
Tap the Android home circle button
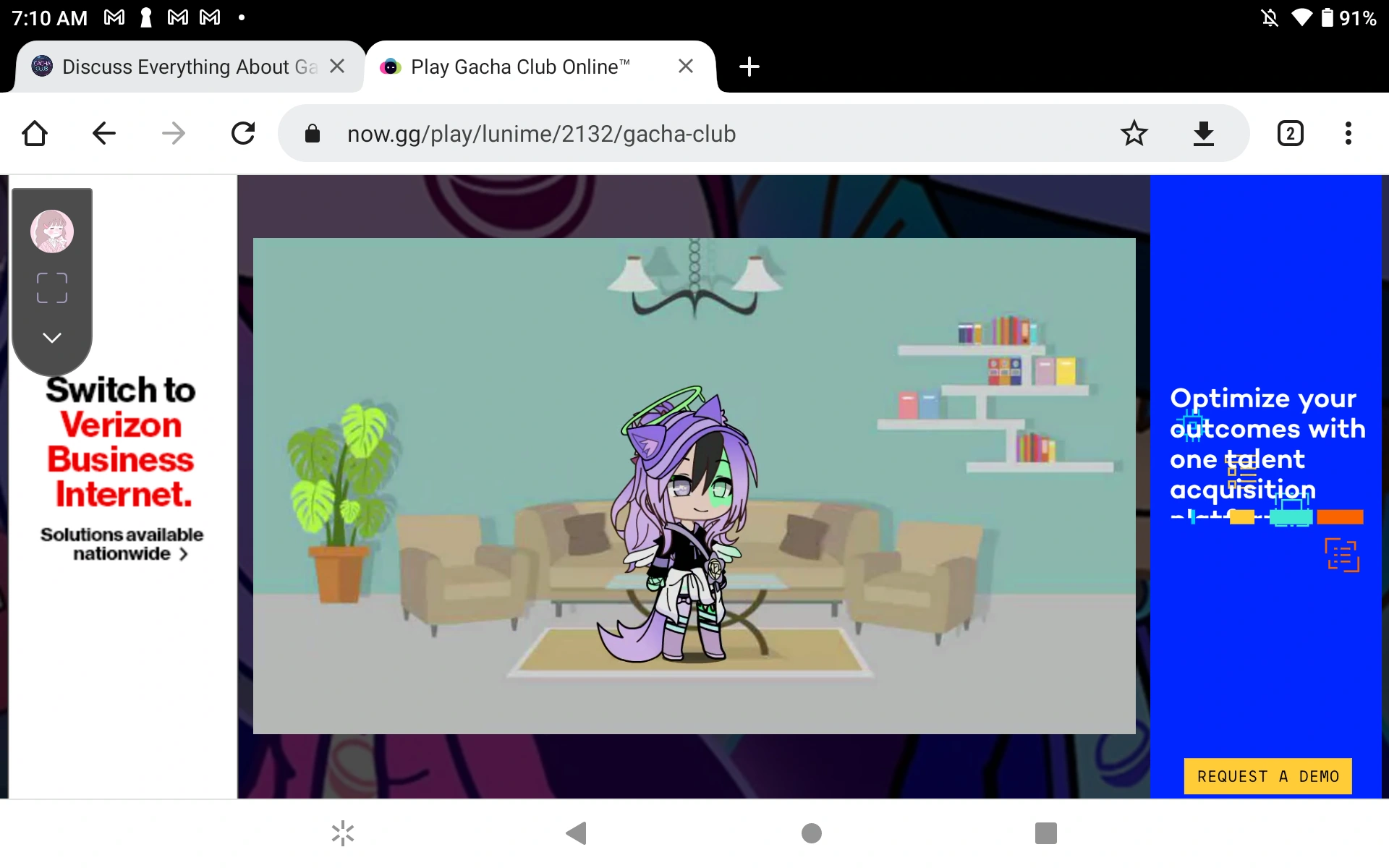812,833
